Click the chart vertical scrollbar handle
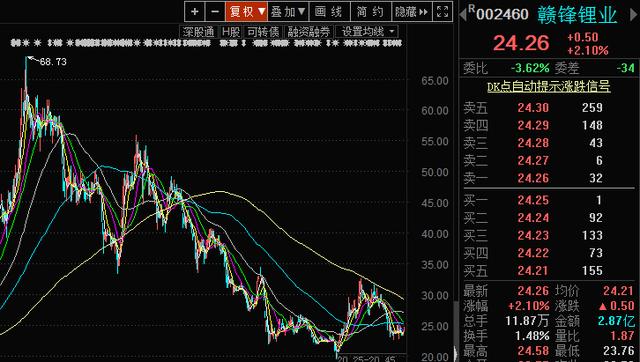Image resolution: width=640 pixels, height=362 pixels. [x=456, y=331]
